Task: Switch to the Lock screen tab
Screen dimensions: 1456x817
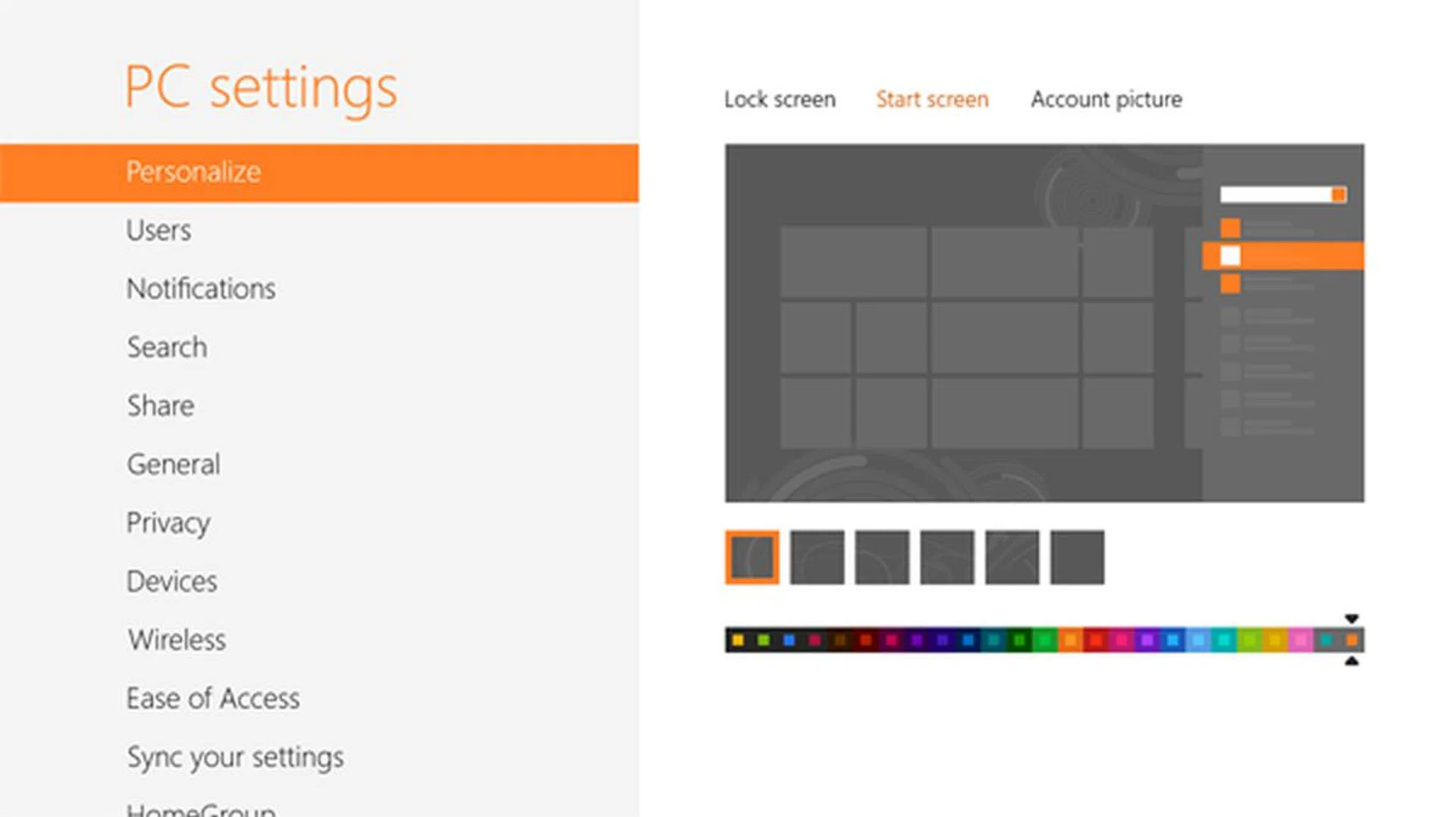Action: click(780, 99)
